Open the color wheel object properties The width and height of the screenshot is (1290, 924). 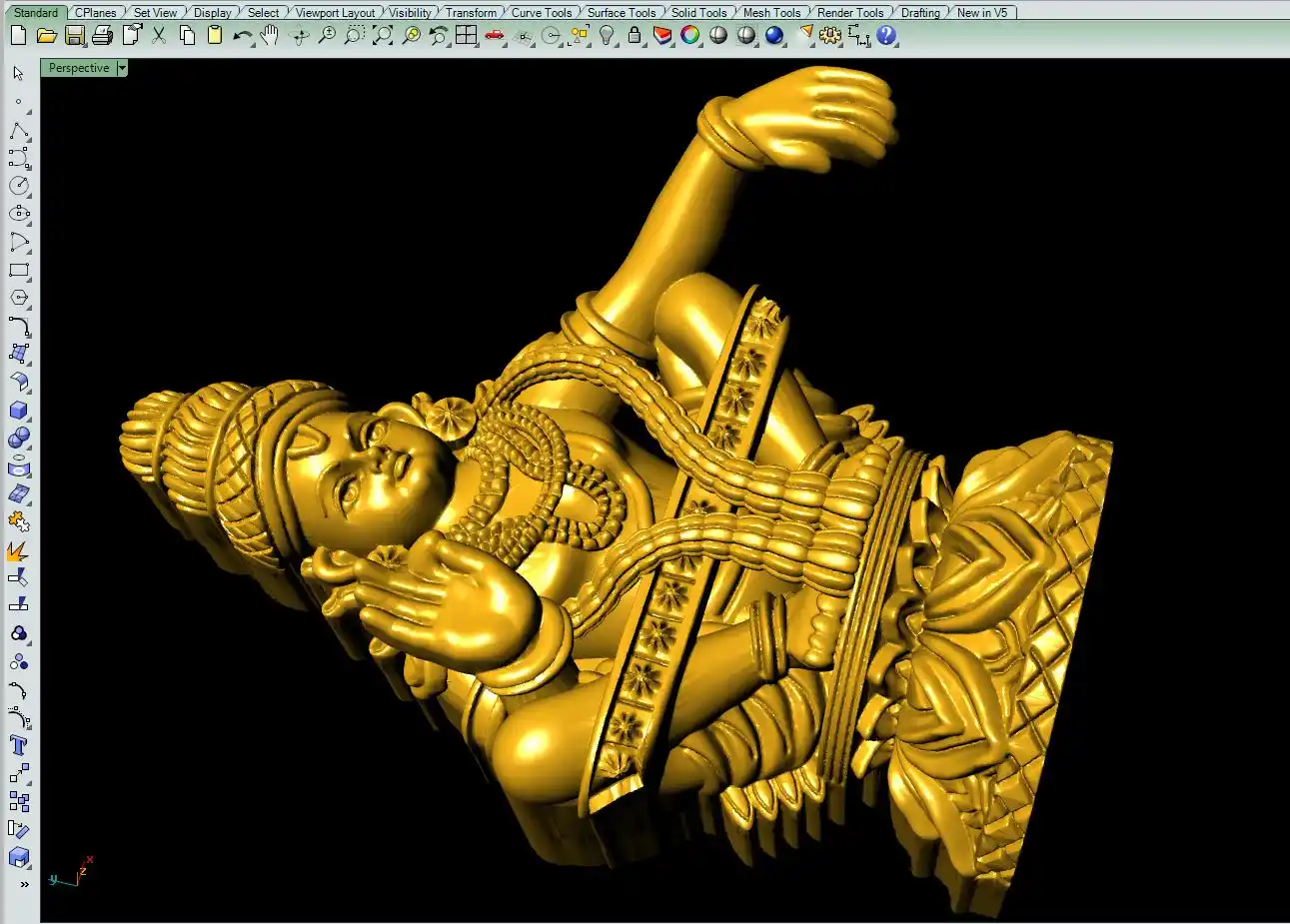click(690, 36)
